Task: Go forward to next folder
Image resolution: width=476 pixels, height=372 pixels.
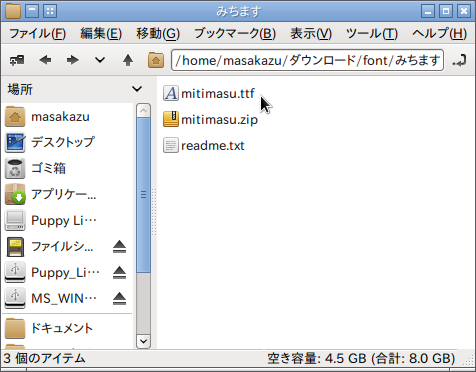Action: (x=72, y=60)
